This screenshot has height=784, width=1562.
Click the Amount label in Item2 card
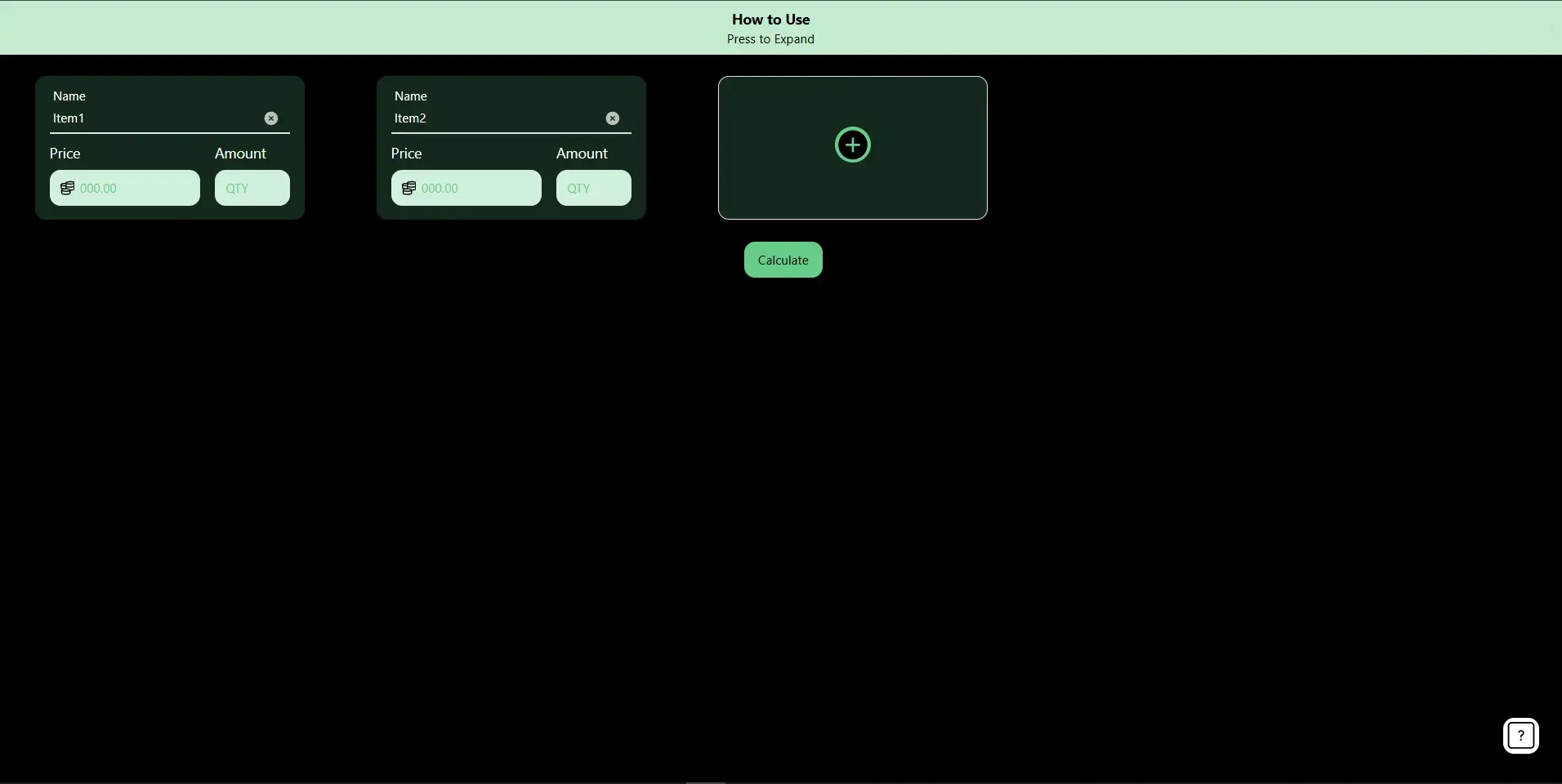pos(582,154)
